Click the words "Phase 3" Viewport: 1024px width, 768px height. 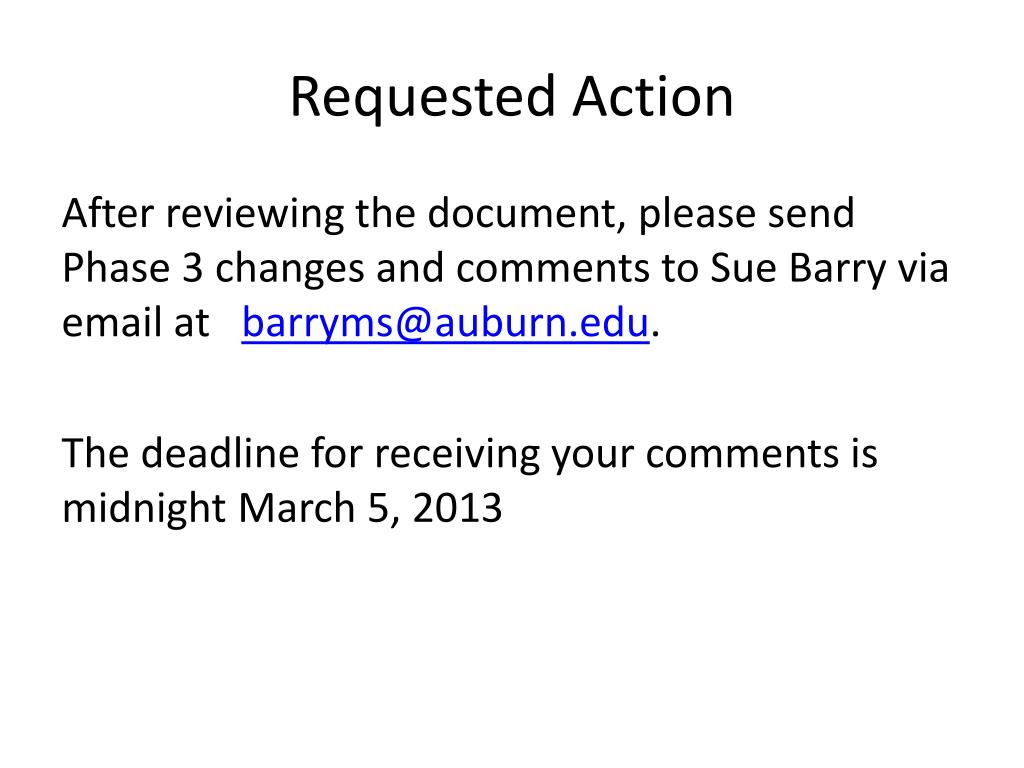(133, 268)
